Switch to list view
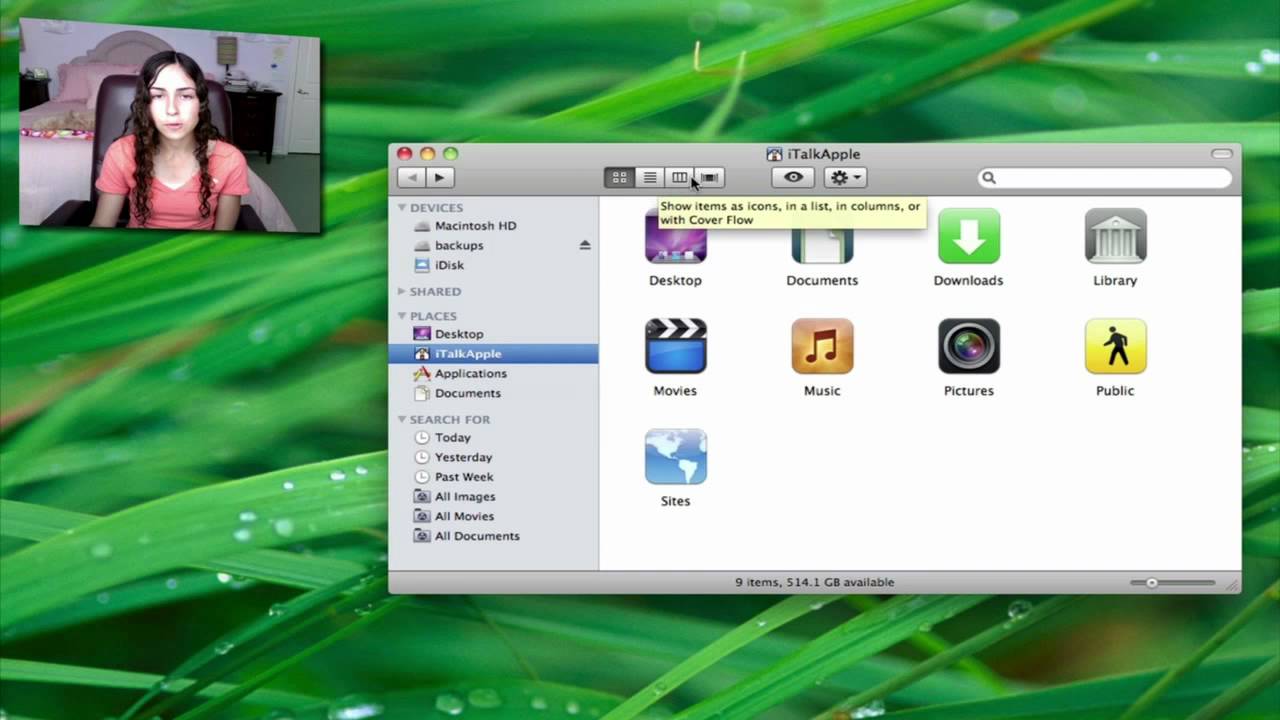 click(x=649, y=177)
